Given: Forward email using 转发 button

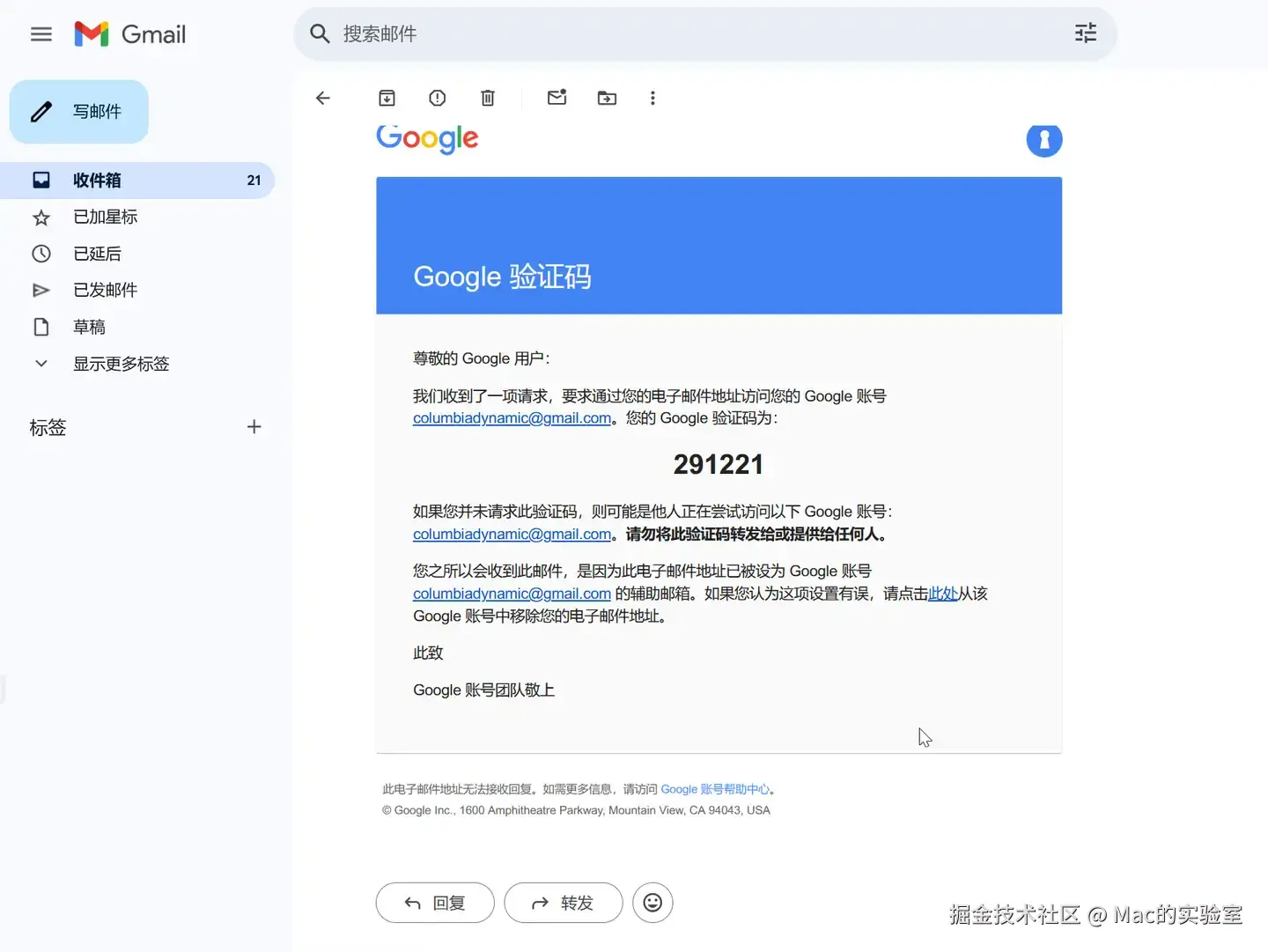Looking at the screenshot, I should coord(564,903).
